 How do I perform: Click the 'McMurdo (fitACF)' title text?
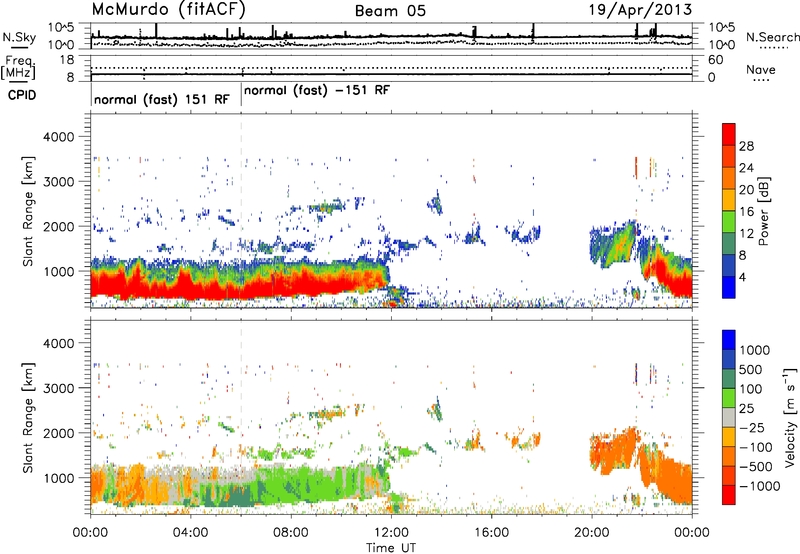point(169,10)
